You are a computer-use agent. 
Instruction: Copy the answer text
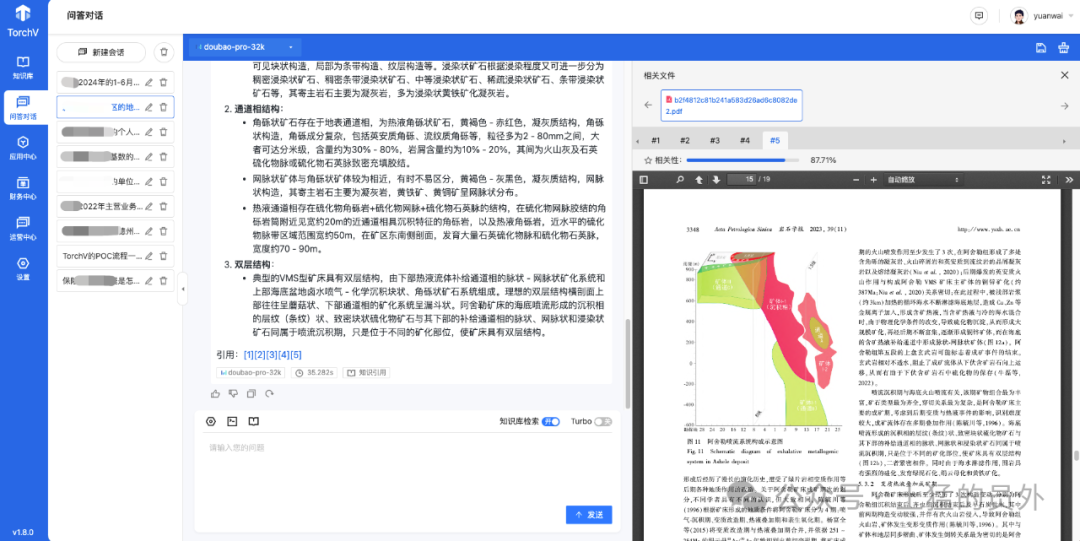click(x=251, y=394)
